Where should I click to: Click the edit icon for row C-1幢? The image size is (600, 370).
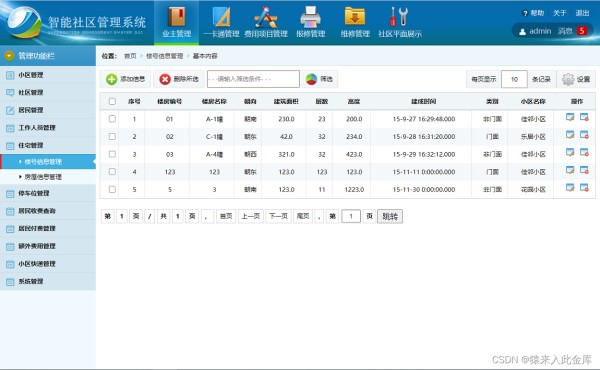coord(570,135)
